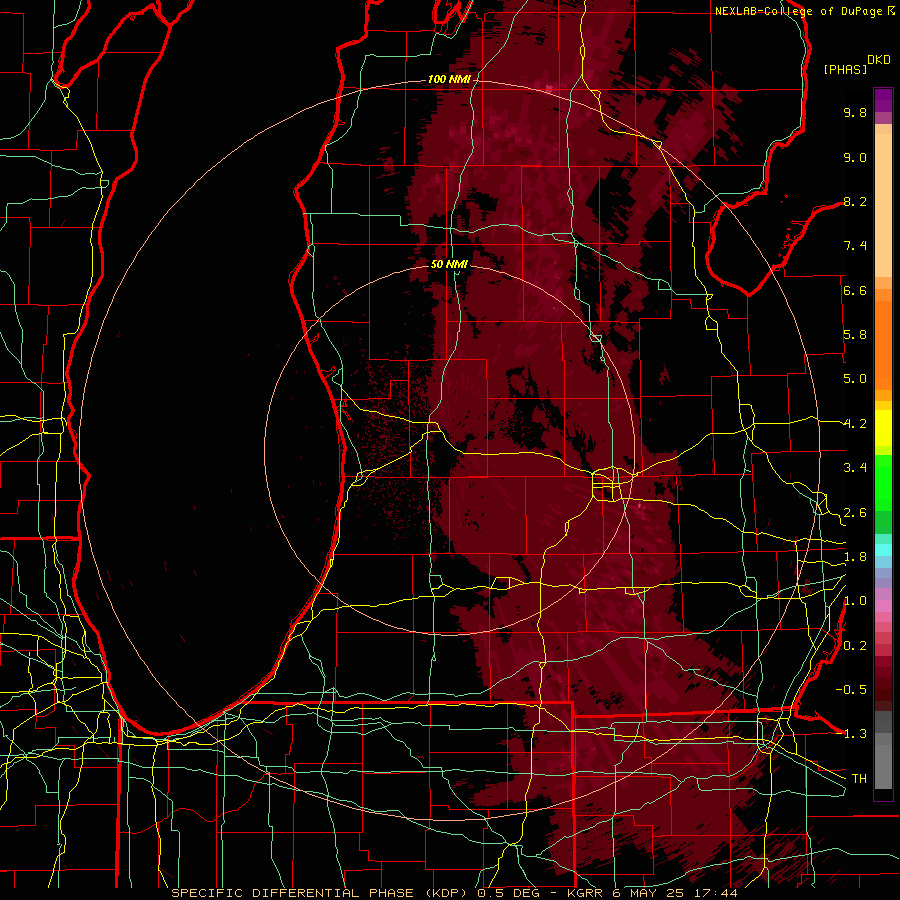Click the -0.5 scale value
Screen dimensions: 900x900
click(851, 690)
